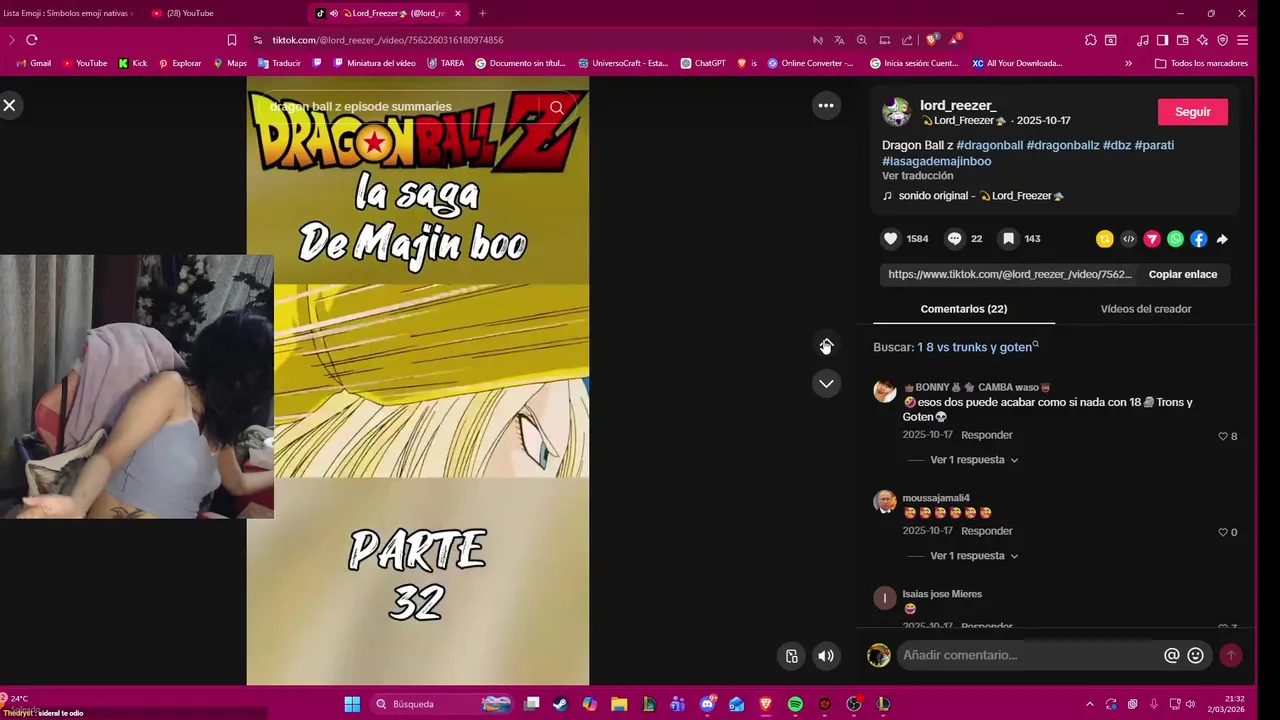Toggle the auto-scroll button beside the volume
This screenshot has height=720, width=1280.
coord(791,656)
